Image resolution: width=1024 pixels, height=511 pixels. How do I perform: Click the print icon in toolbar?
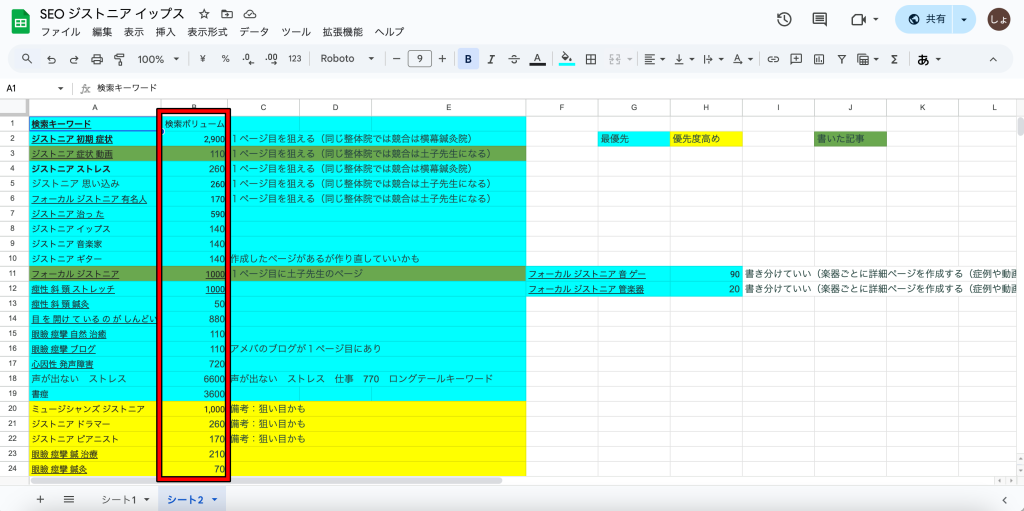click(x=97, y=59)
